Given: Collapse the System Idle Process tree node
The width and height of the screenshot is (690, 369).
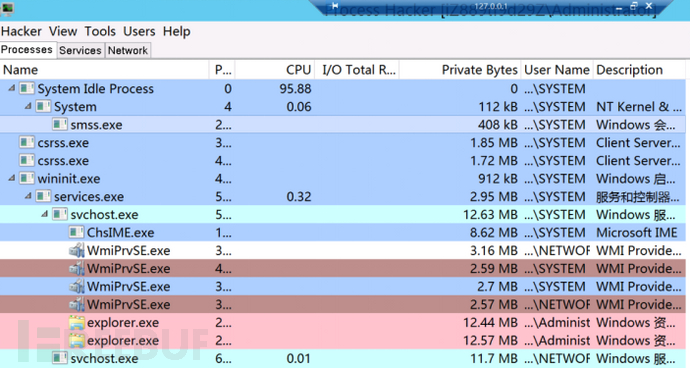Looking at the screenshot, I should click(12, 88).
